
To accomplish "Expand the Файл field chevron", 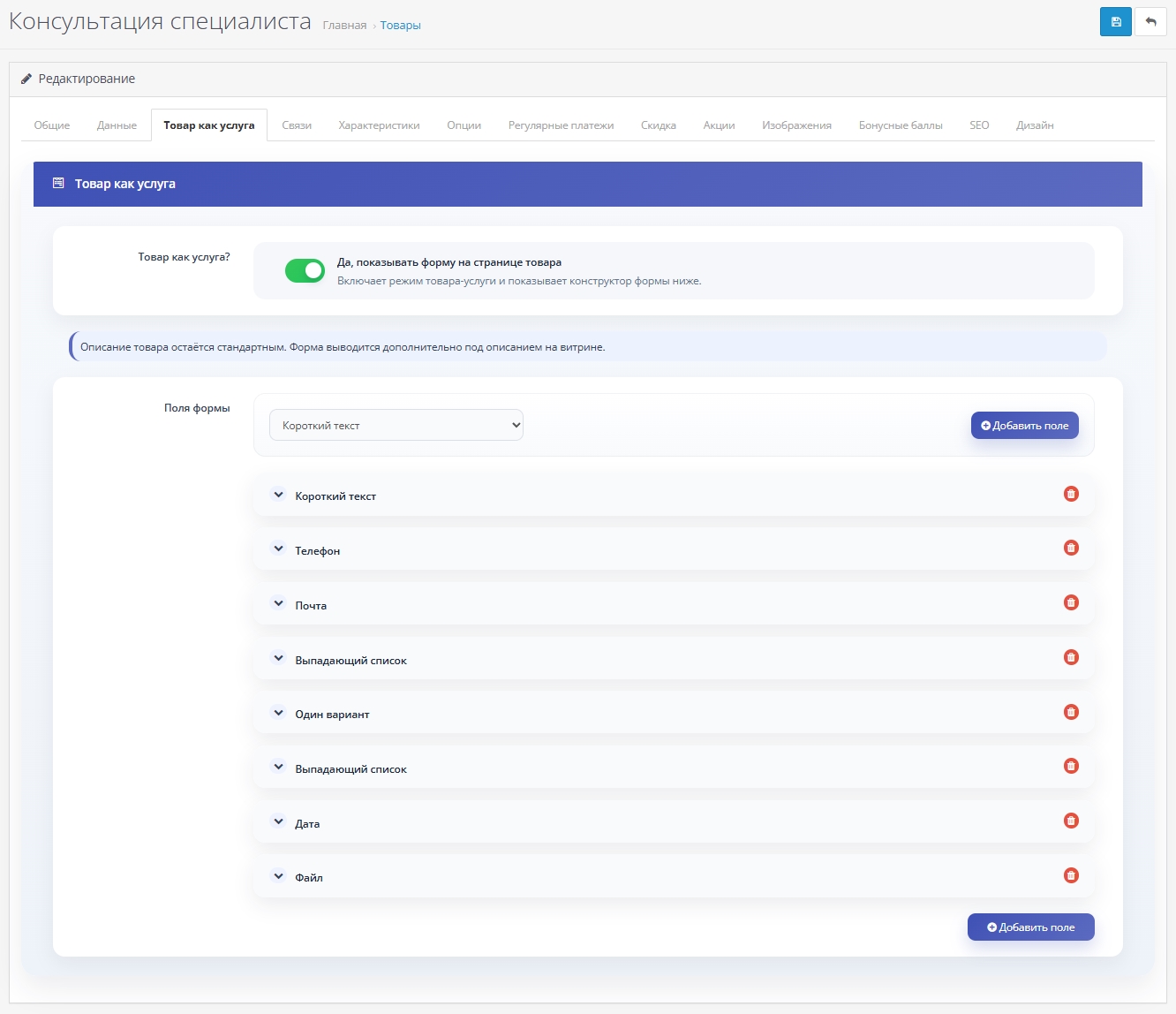I will coord(278,877).
